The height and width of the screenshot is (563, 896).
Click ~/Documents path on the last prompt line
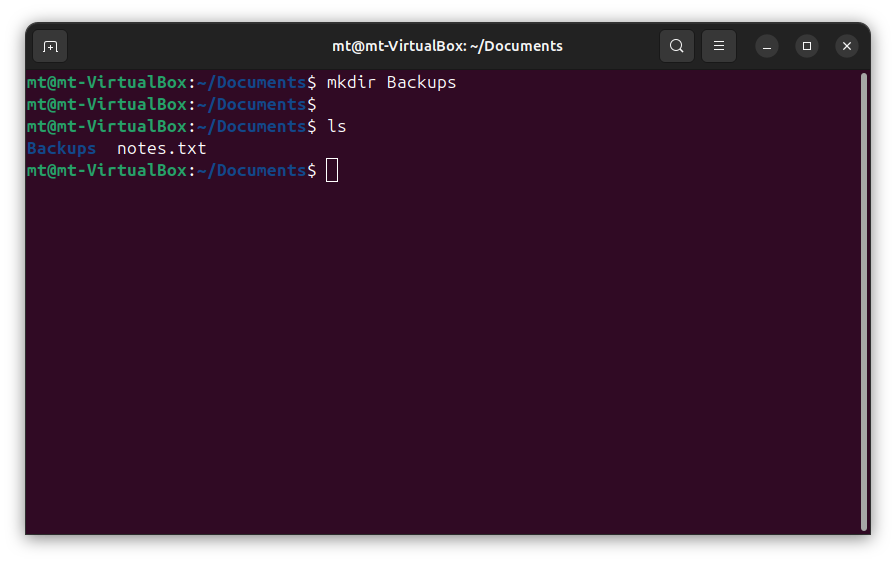(250, 170)
